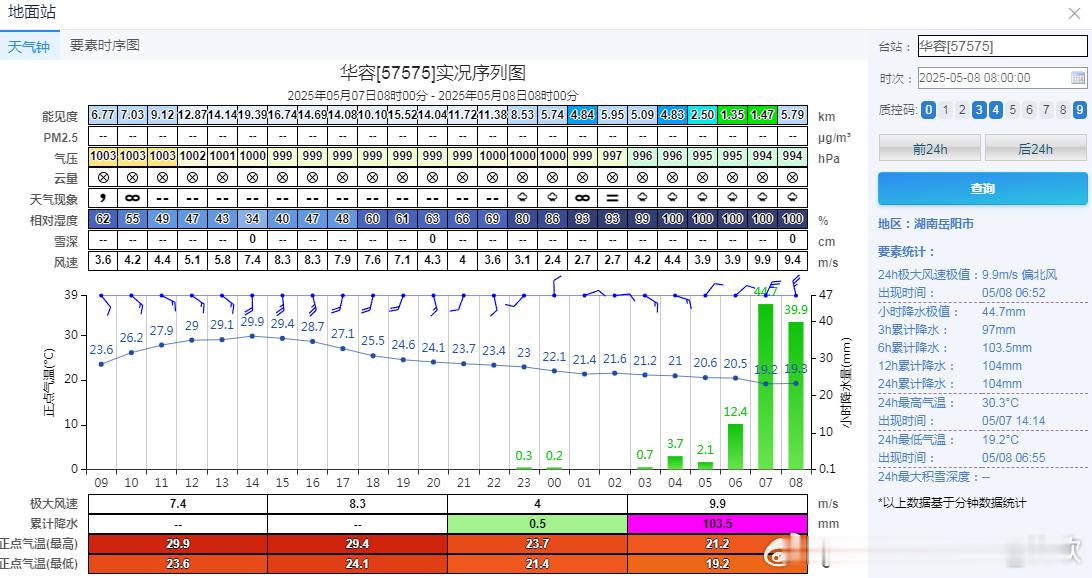Click the humidity cell showing 34
Screen dimensions: 1092x578
coord(252,219)
